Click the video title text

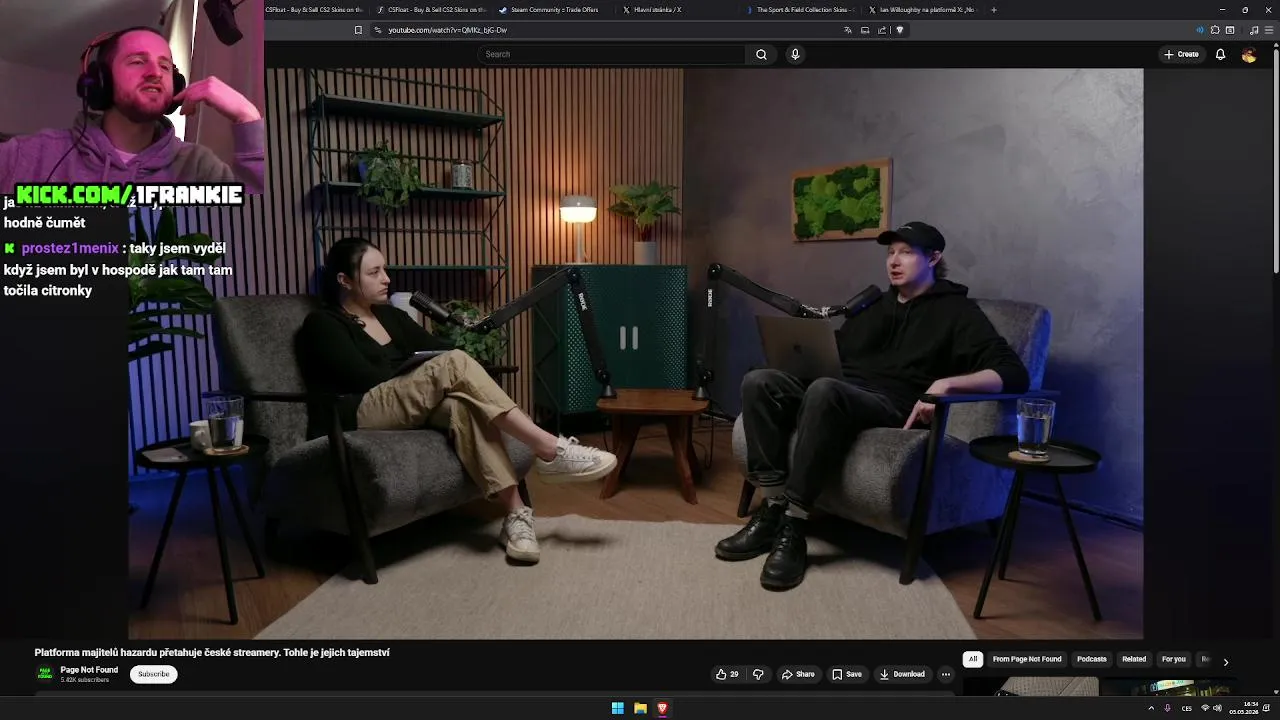(212, 652)
